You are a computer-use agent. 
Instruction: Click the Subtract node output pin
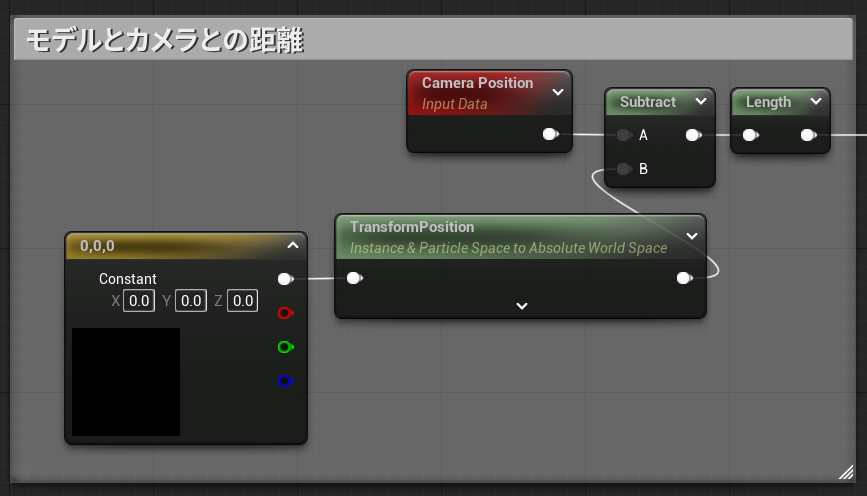pos(692,135)
